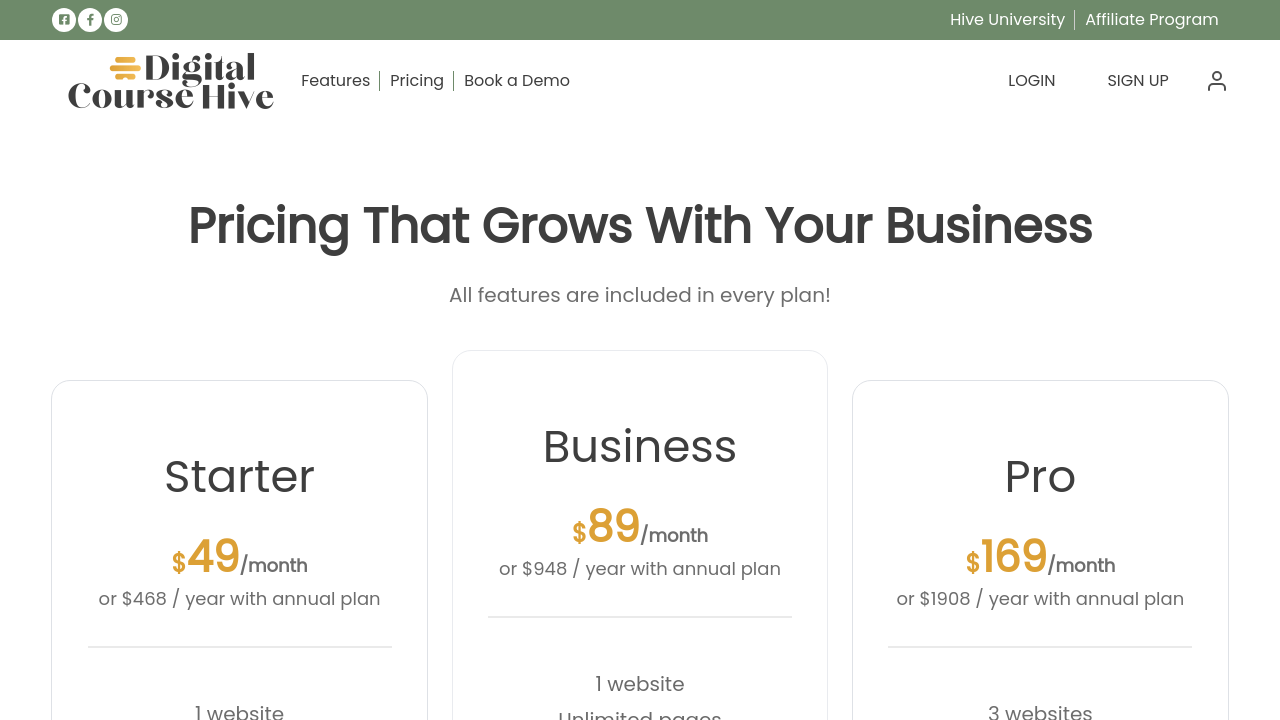
Task: Open the round Facebook 'f' icon link
Action: click(90, 20)
